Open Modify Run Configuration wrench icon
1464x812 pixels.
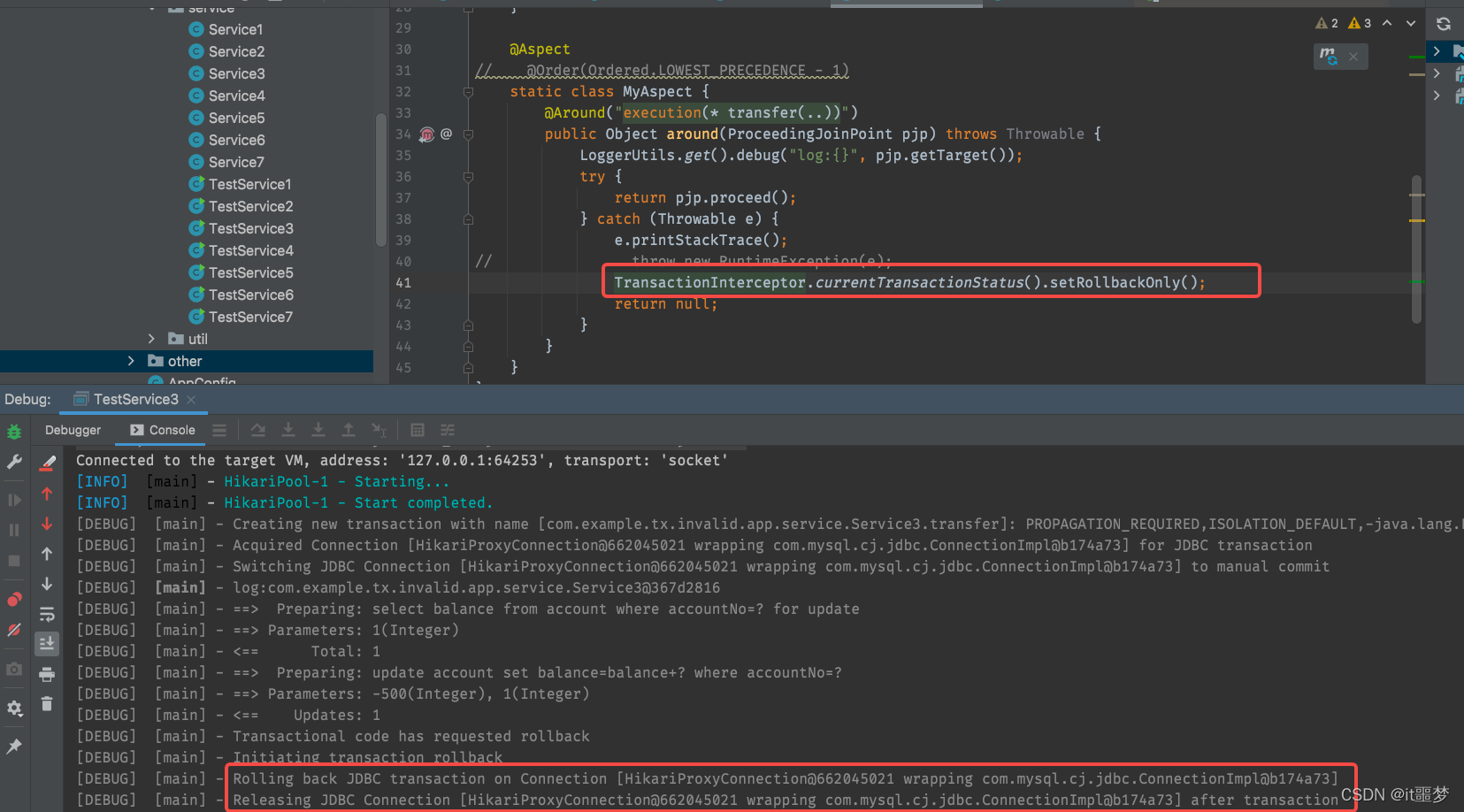click(x=14, y=462)
